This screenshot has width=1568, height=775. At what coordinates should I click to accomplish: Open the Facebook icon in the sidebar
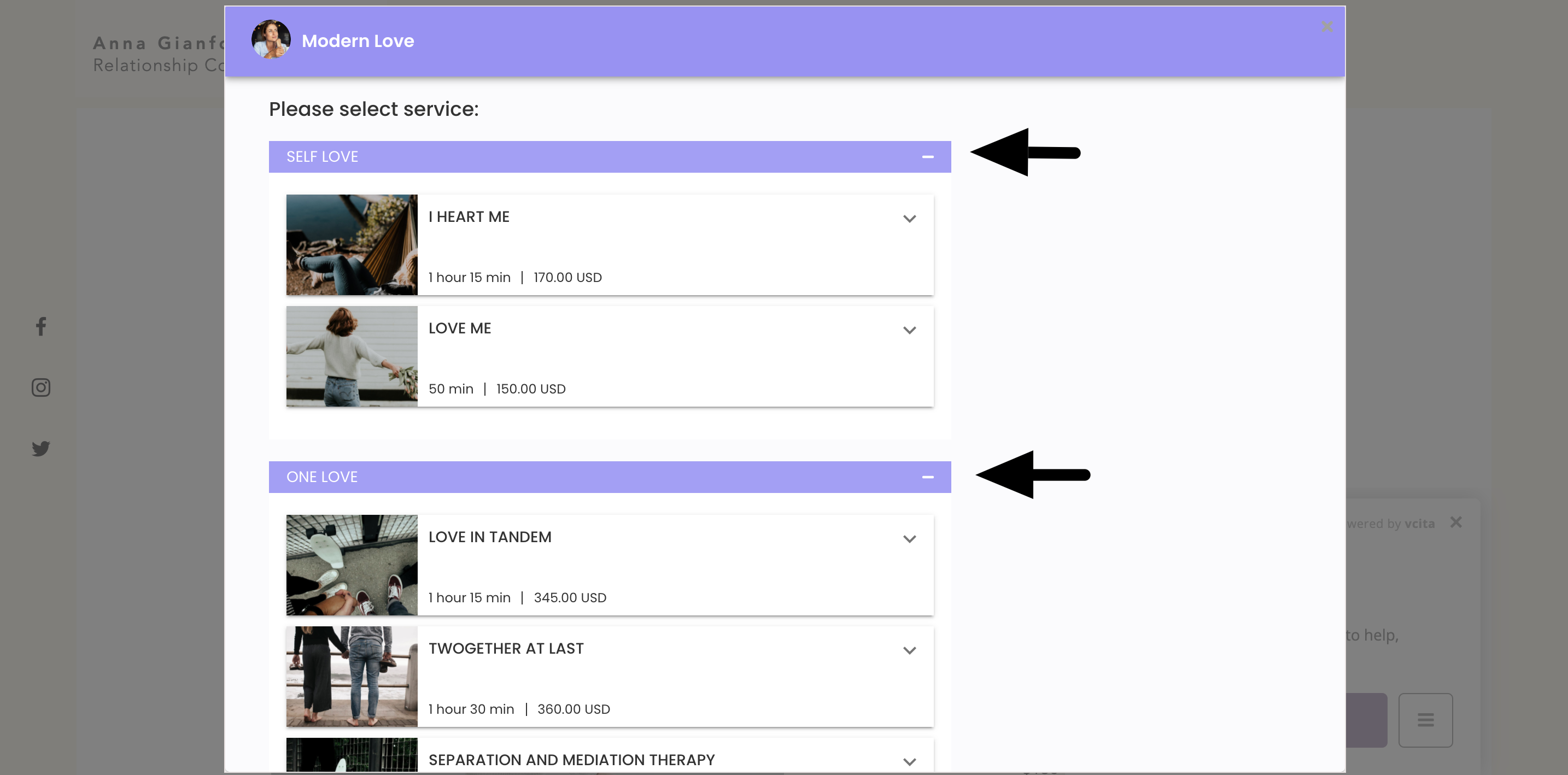(x=41, y=327)
